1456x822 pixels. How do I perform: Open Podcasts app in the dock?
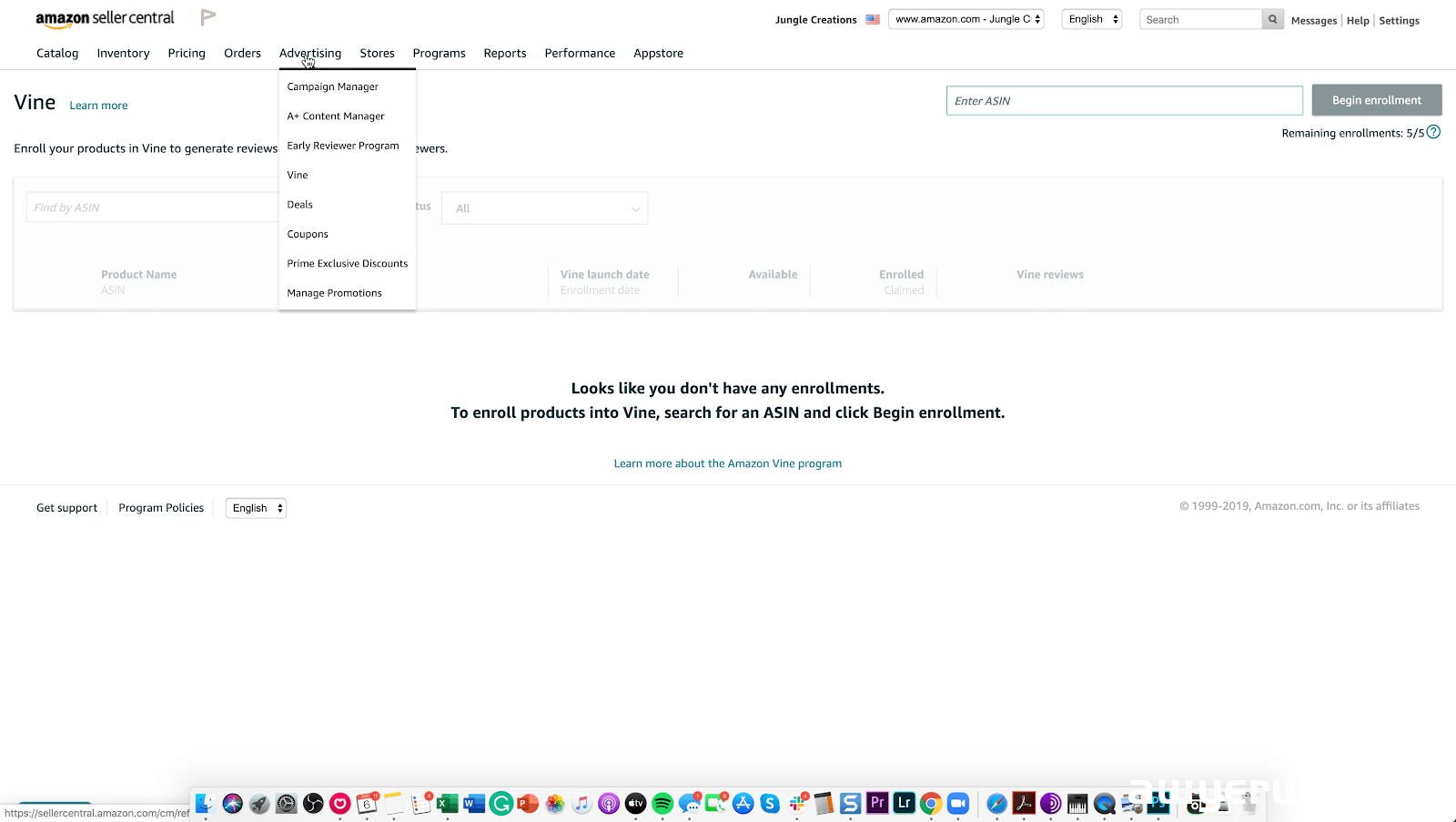click(609, 803)
